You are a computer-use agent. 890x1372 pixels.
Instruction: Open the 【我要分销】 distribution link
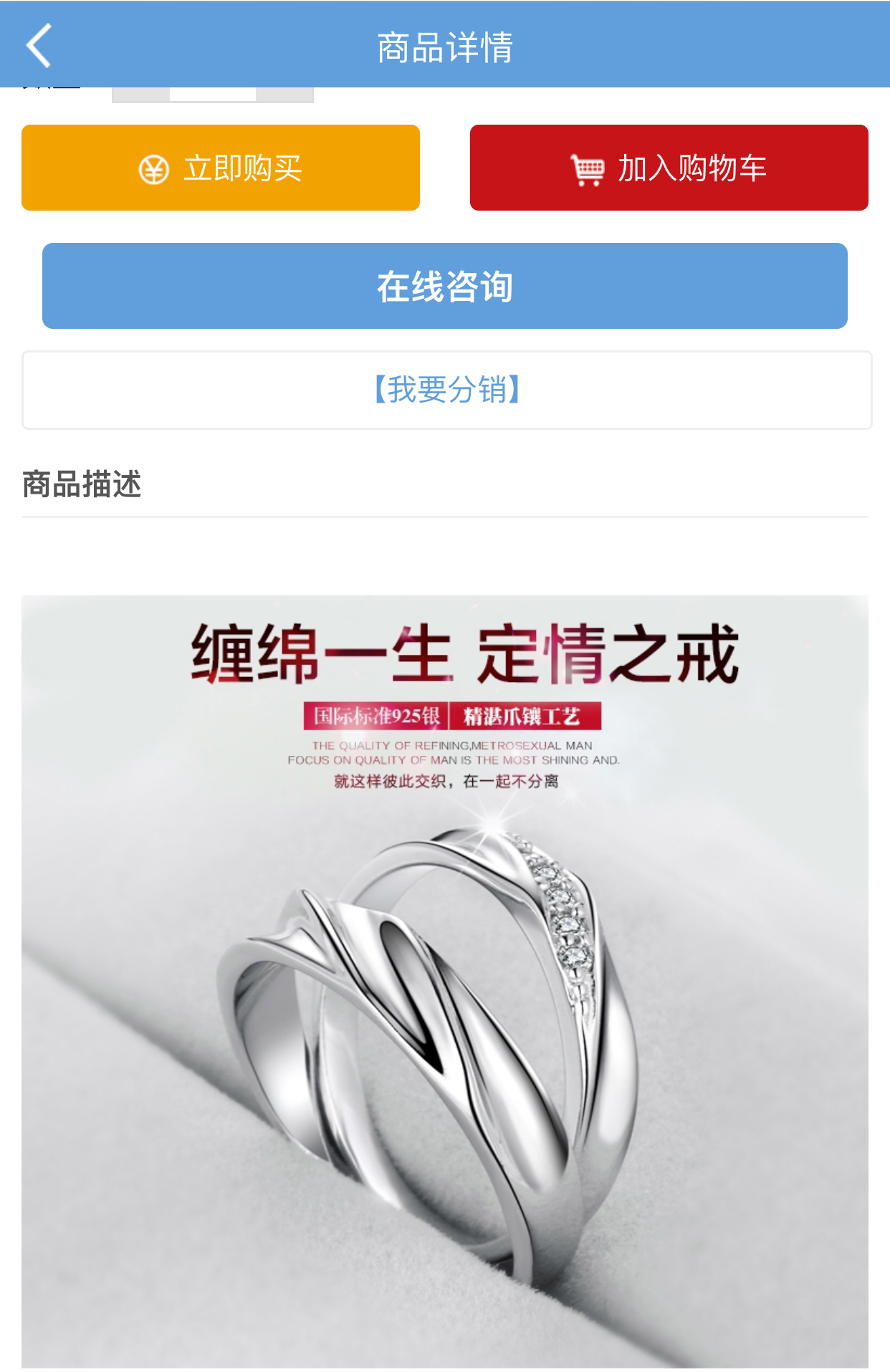coord(447,390)
